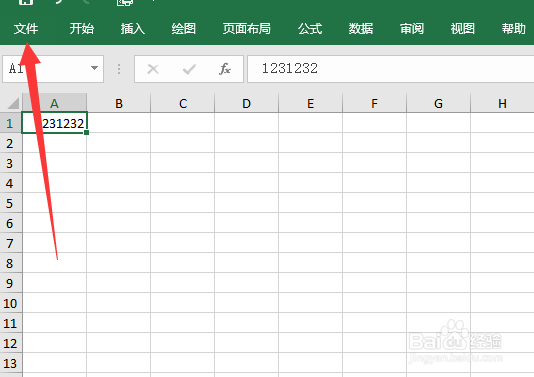Select row 12 header
This screenshot has width=534, height=377.
[11, 343]
